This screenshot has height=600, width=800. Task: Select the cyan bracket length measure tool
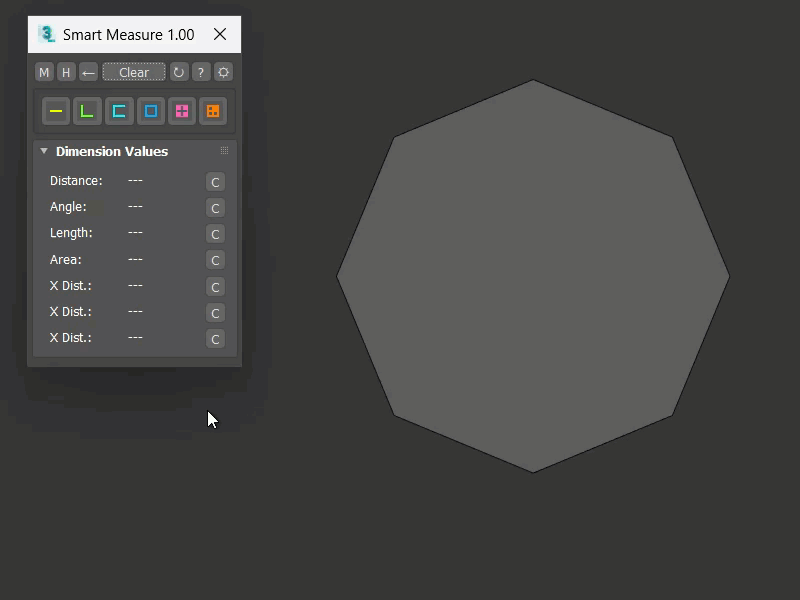point(119,111)
